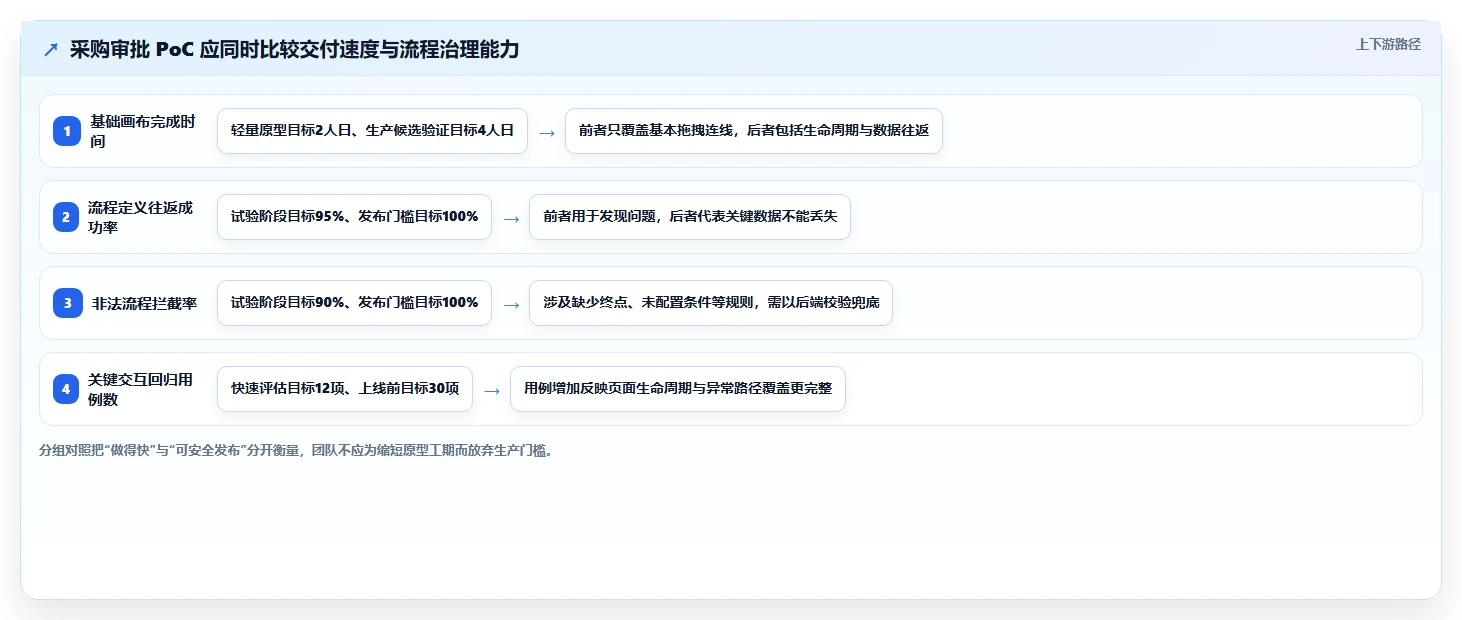The width and height of the screenshot is (1462, 620).
Task: Click the 关键交互回归用例数 label
Action: coord(140,389)
